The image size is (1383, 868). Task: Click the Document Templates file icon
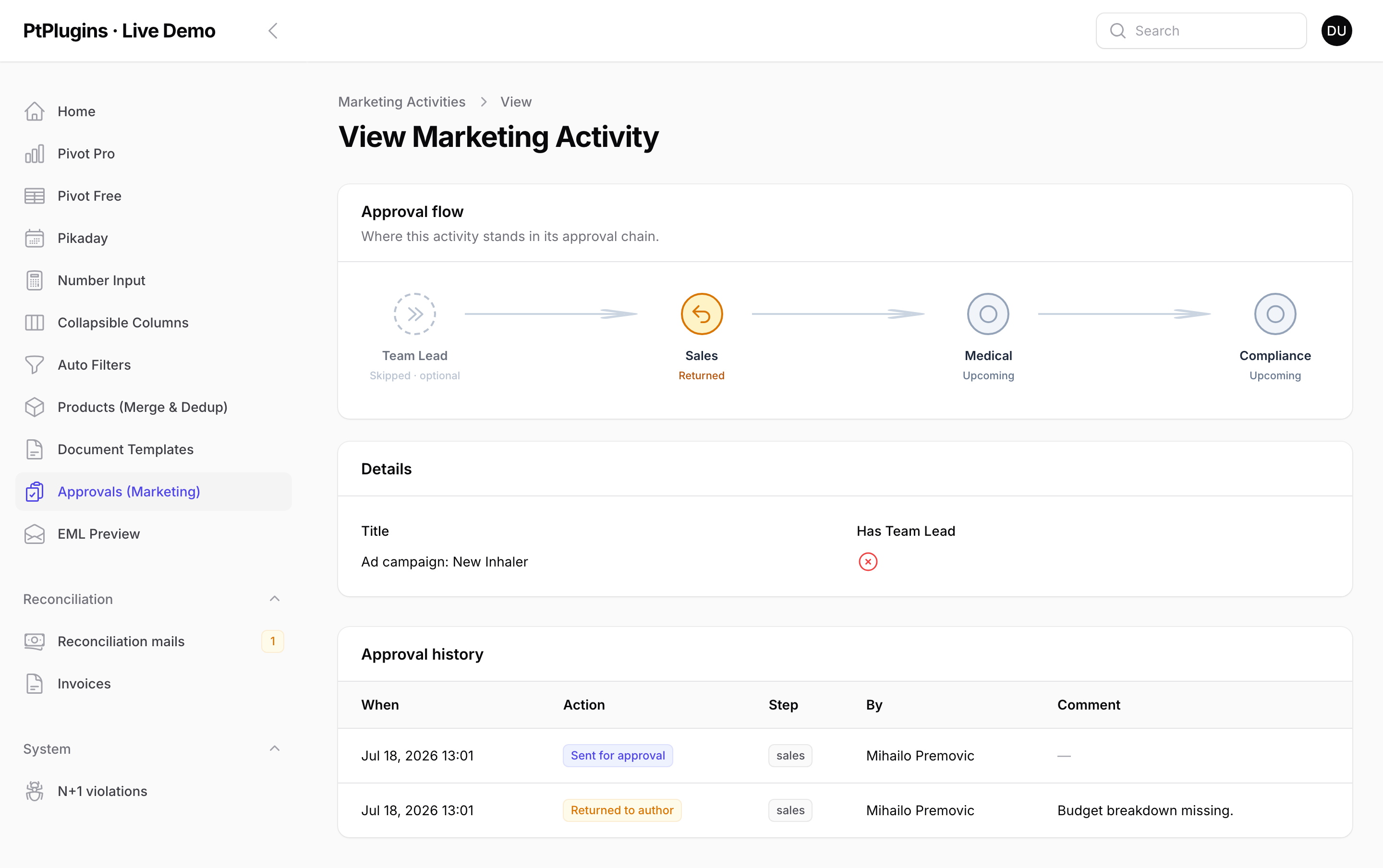[35, 449]
